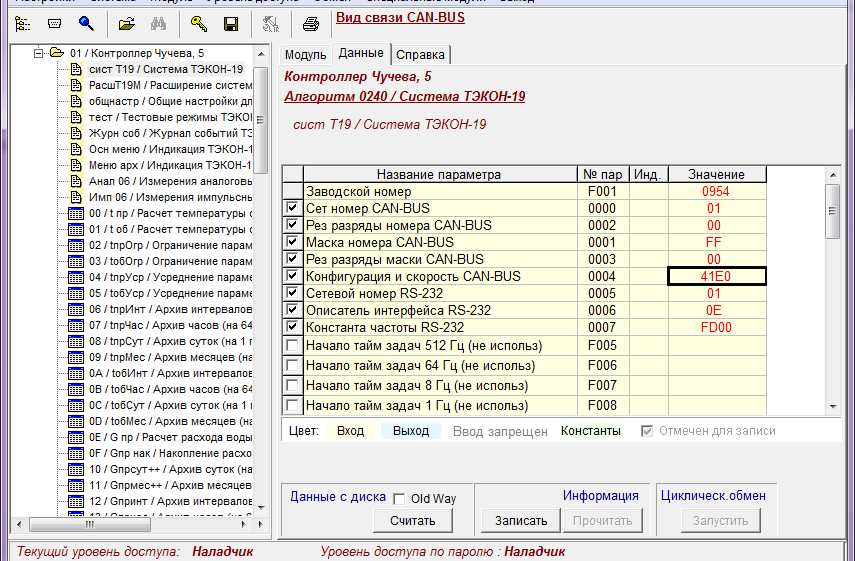Click the yellow key access icon
Viewport: 855px width, 561px height.
pos(198,24)
